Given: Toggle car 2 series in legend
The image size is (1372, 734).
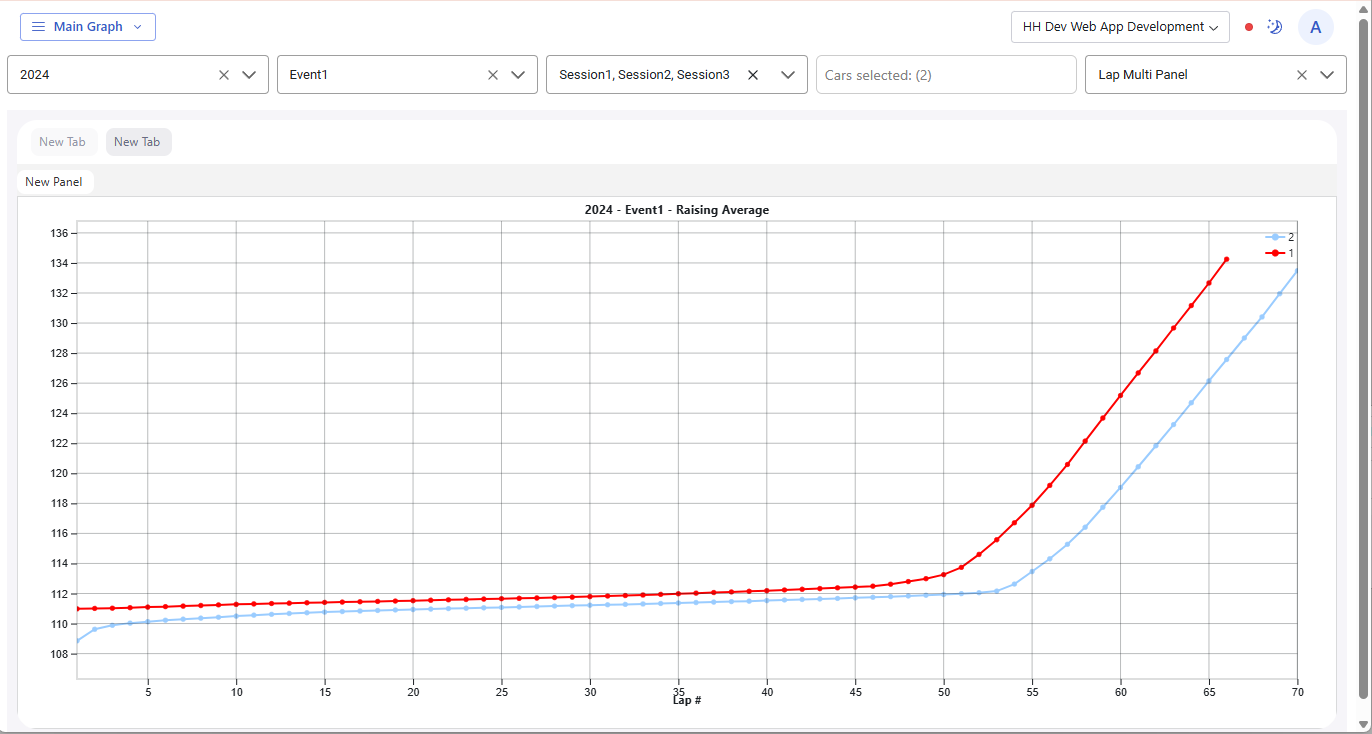Looking at the screenshot, I should pyautogui.click(x=1280, y=237).
